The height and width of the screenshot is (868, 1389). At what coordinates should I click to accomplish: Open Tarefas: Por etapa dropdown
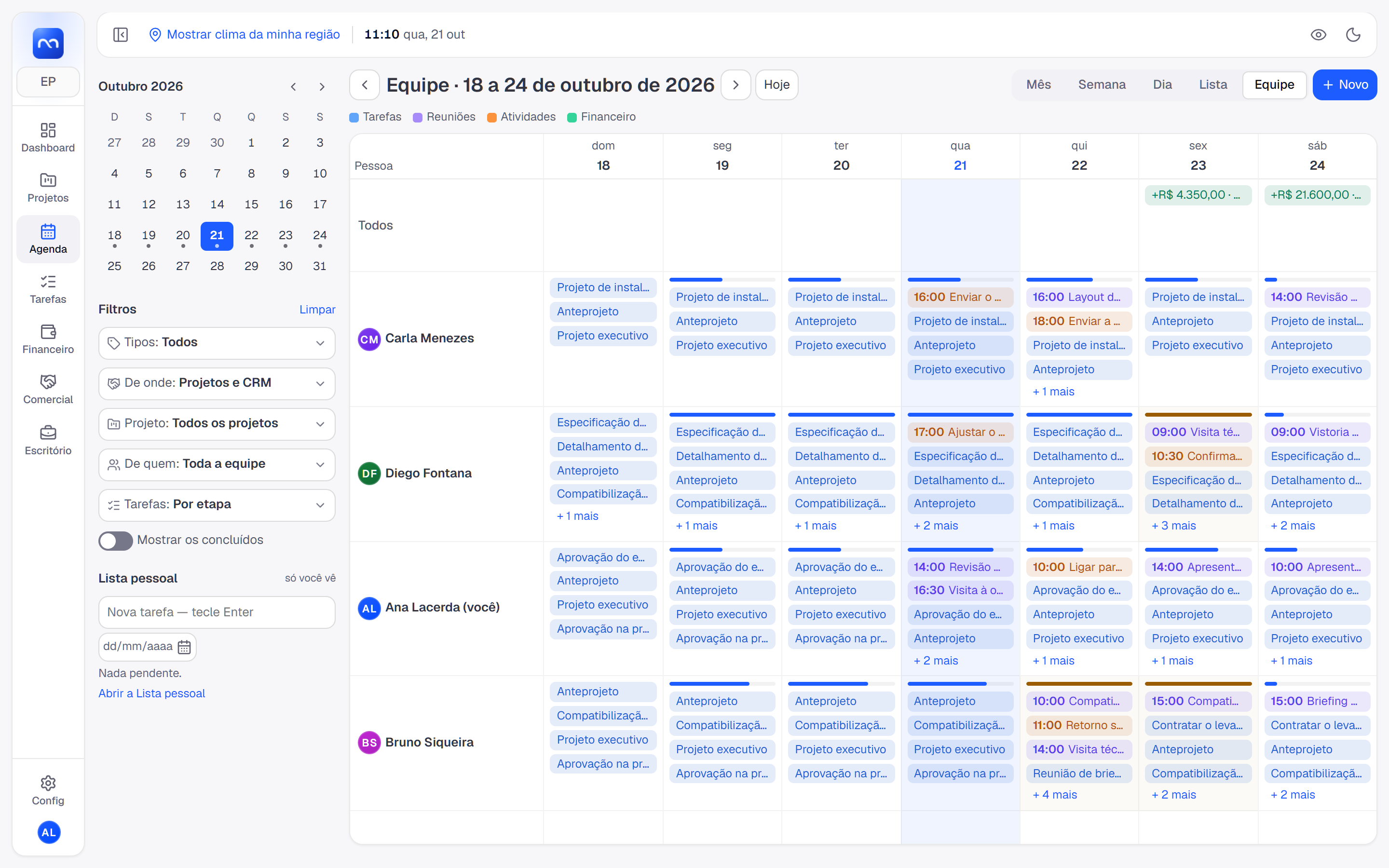pos(217,504)
